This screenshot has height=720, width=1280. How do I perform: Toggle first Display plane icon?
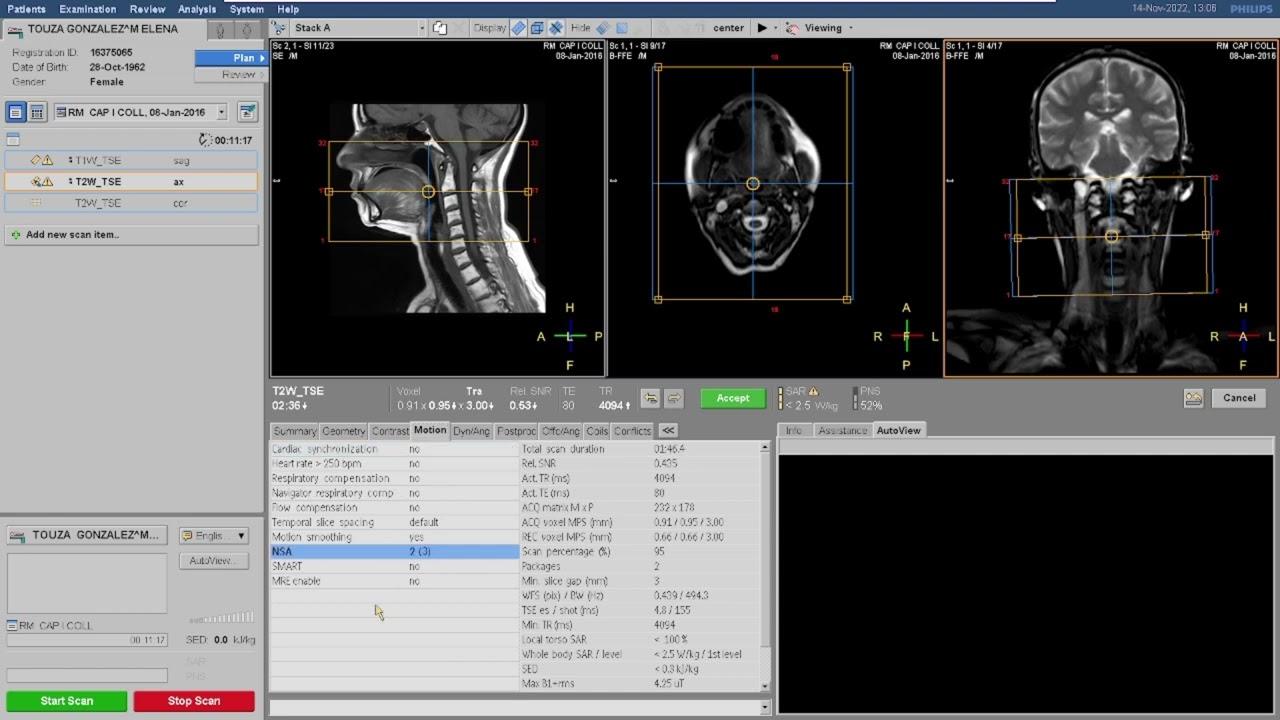(x=519, y=28)
